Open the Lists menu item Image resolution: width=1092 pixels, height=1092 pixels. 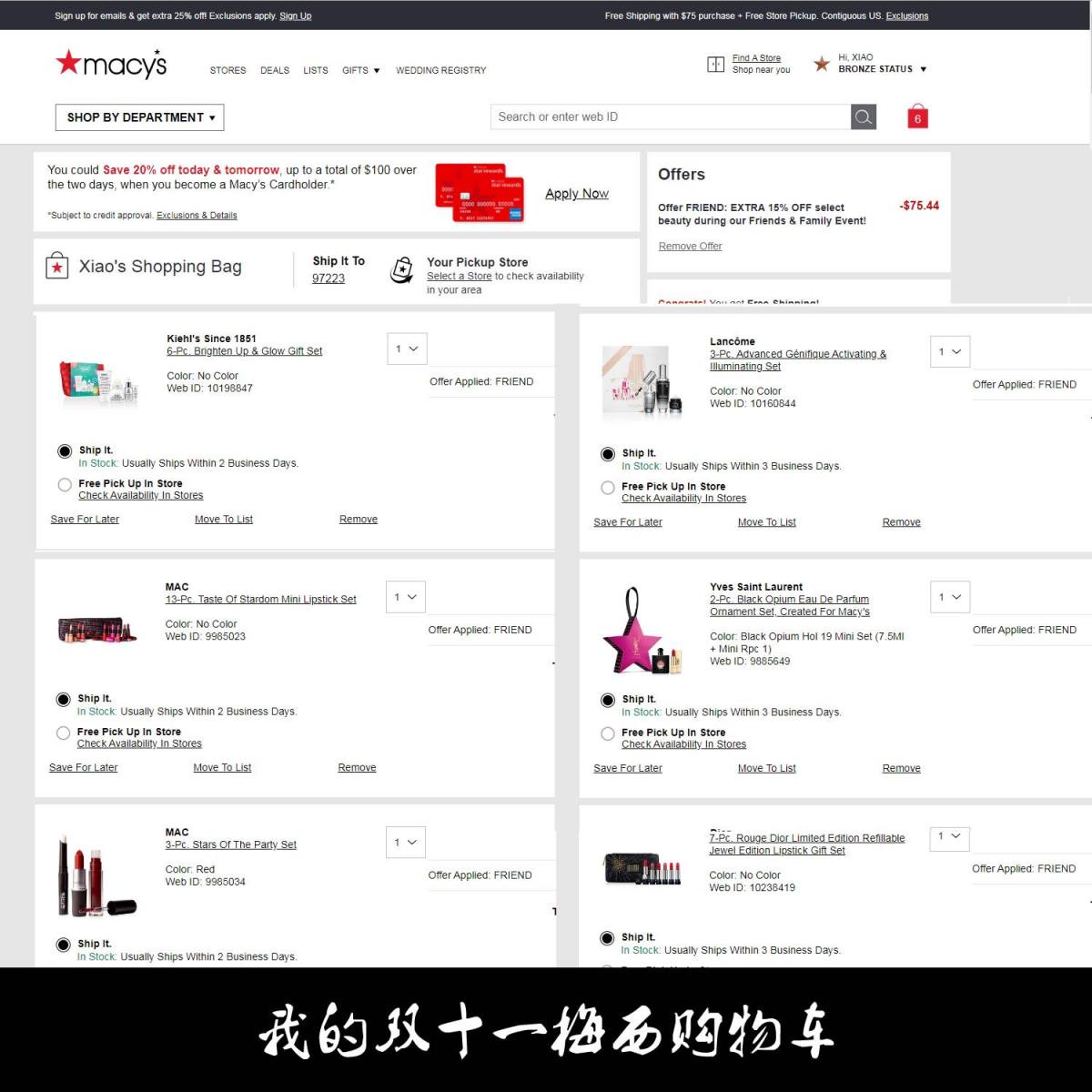click(x=316, y=70)
